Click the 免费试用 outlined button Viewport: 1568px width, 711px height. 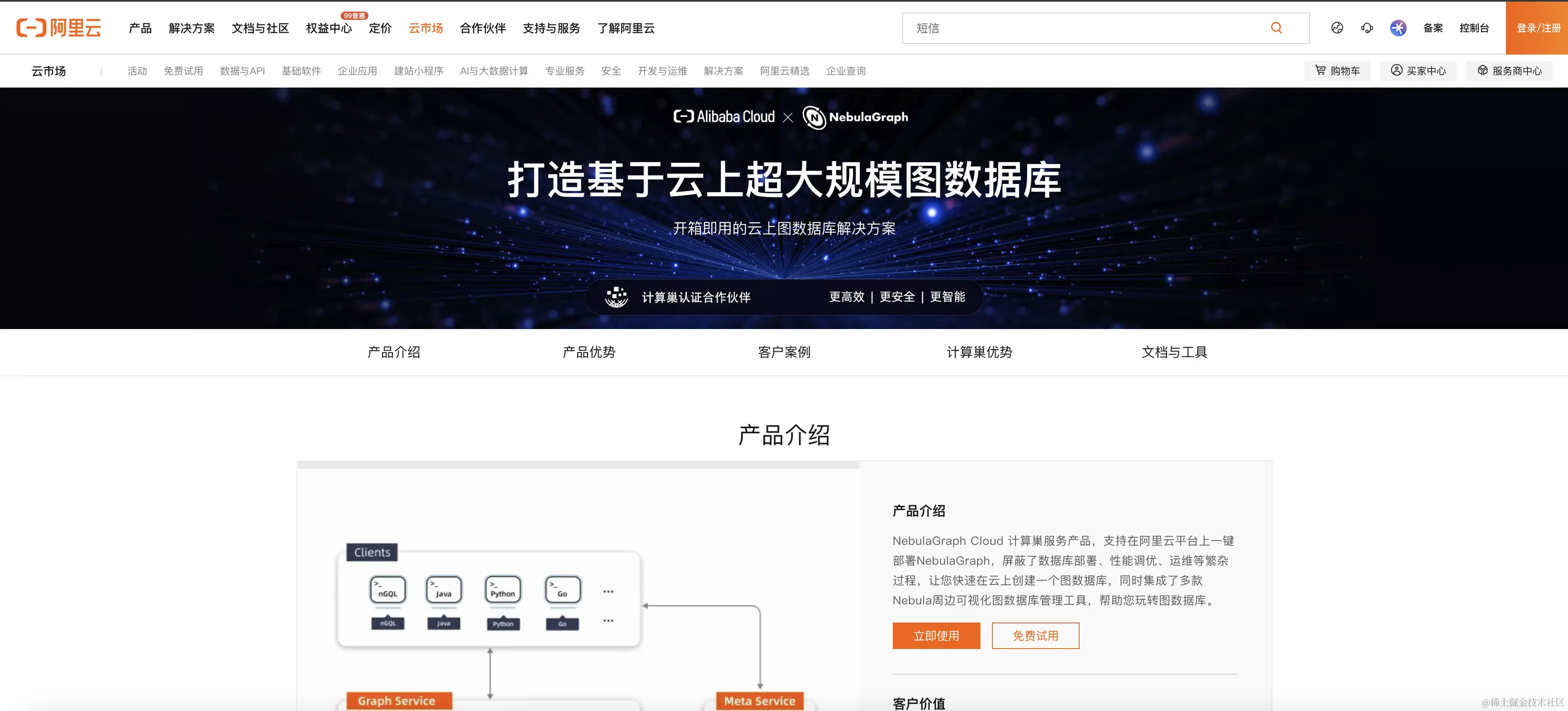click(1035, 635)
